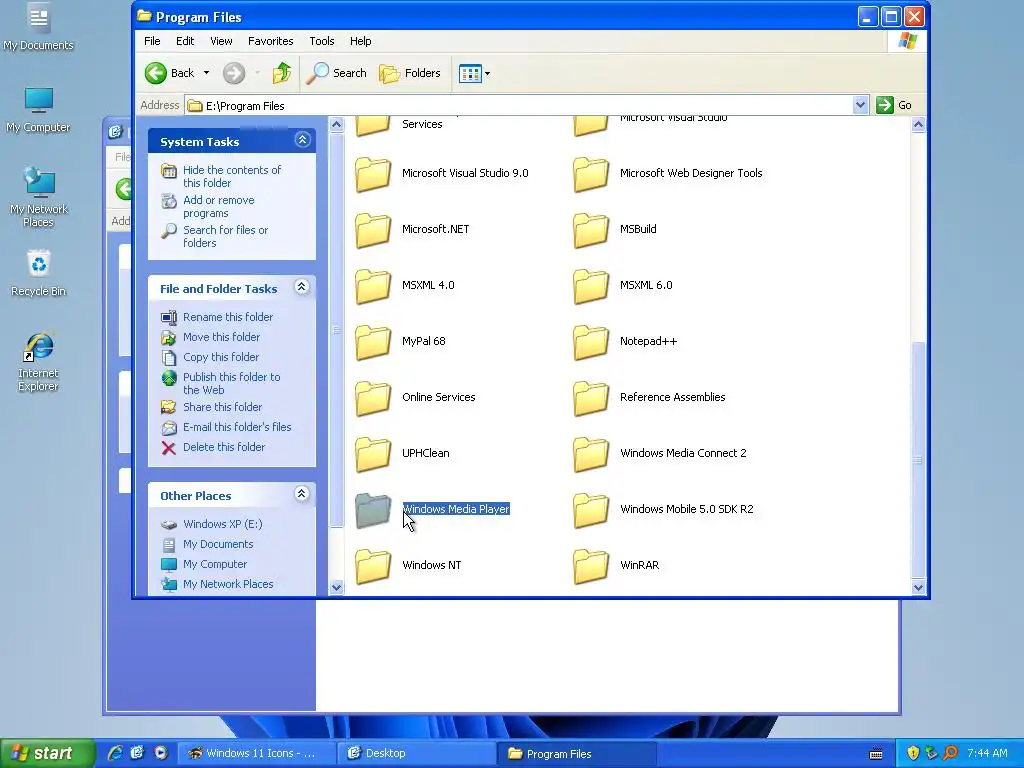The width and height of the screenshot is (1024, 768).
Task: Open the Search toolbar button
Action: pos(337,73)
